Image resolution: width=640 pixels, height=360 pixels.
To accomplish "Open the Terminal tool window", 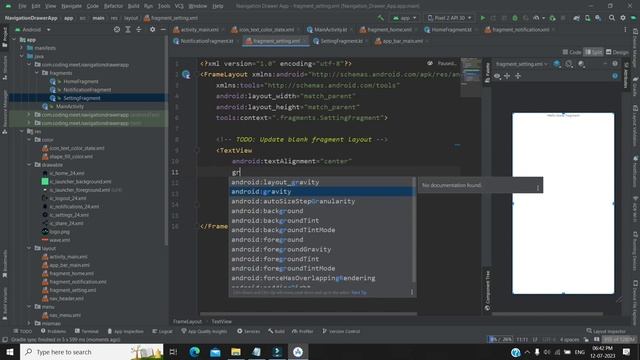I will point(87,331).
